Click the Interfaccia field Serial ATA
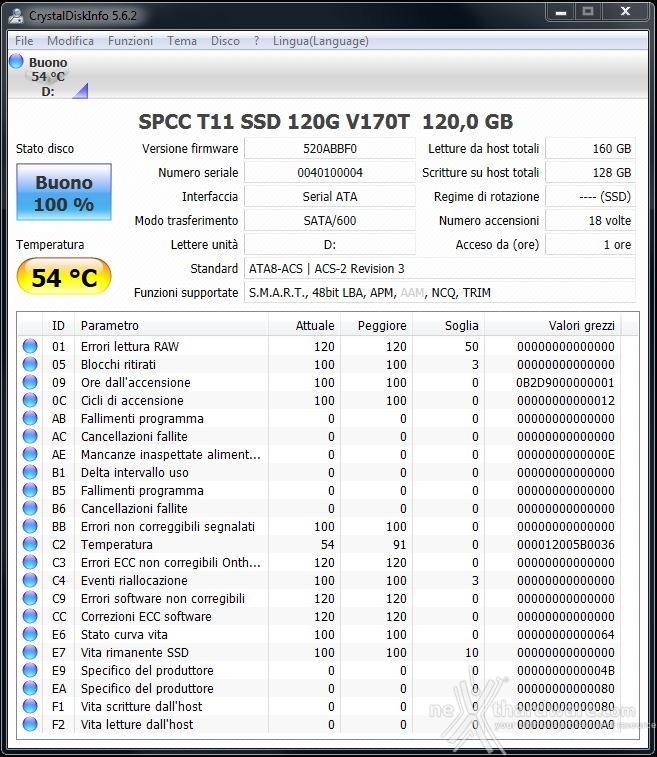Image resolution: width=657 pixels, height=757 pixels. [x=330, y=196]
